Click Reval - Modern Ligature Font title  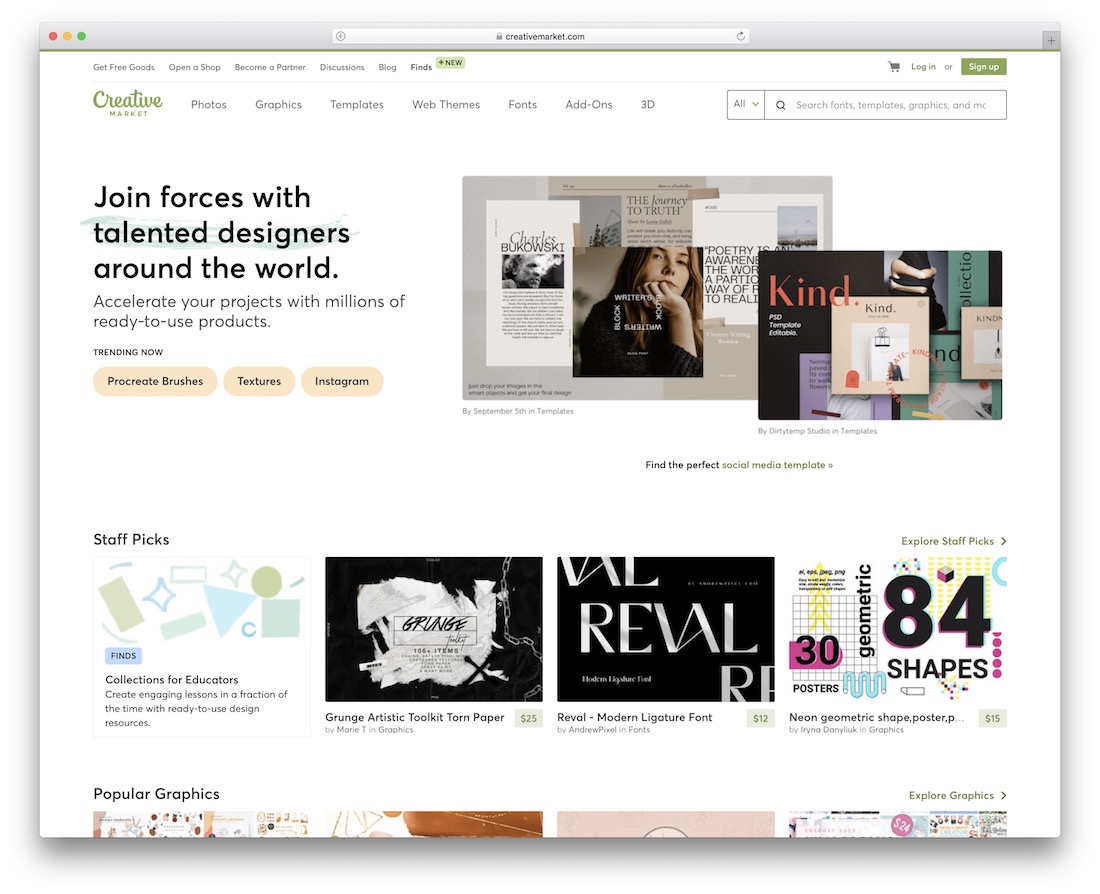tap(634, 717)
